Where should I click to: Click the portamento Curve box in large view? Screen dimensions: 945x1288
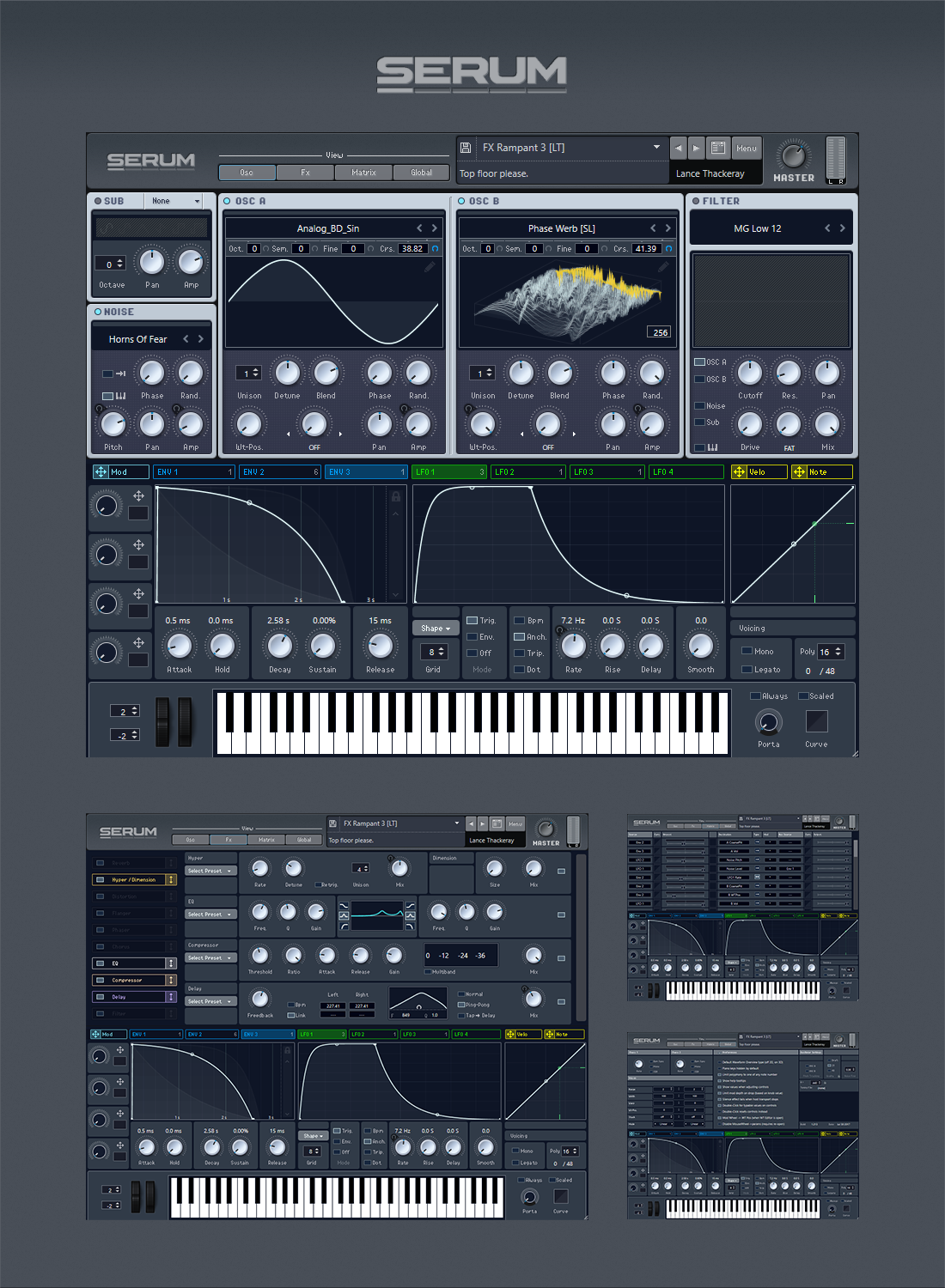coord(816,721)
